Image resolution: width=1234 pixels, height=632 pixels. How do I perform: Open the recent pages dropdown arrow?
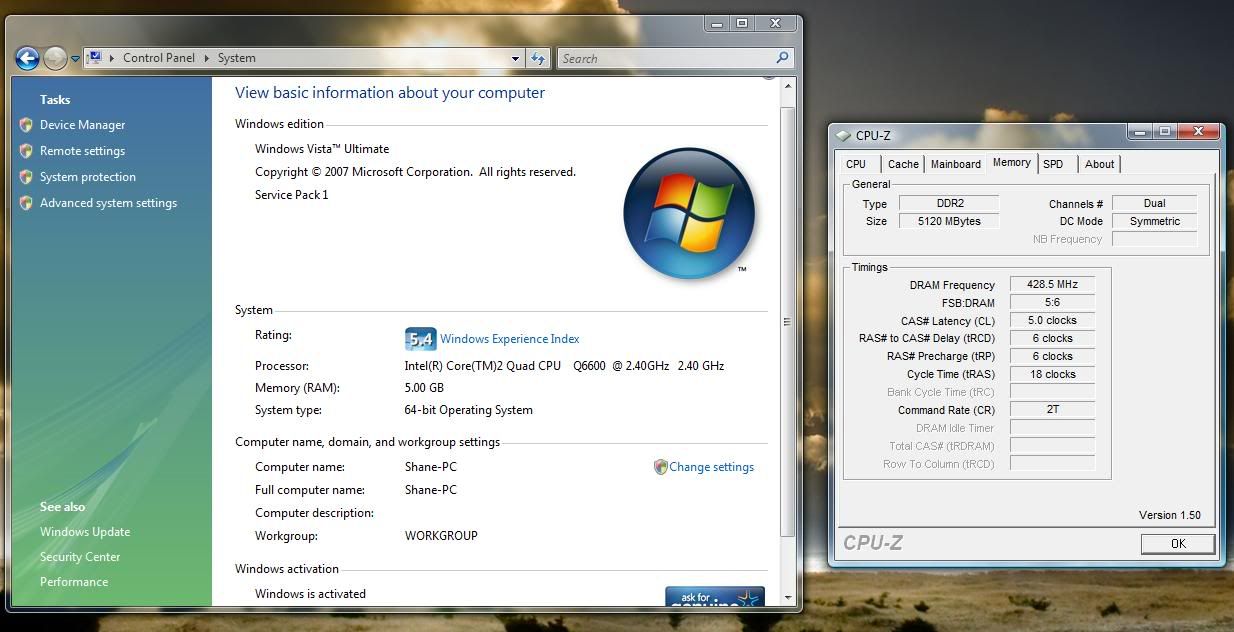click(x=75, y=59)
